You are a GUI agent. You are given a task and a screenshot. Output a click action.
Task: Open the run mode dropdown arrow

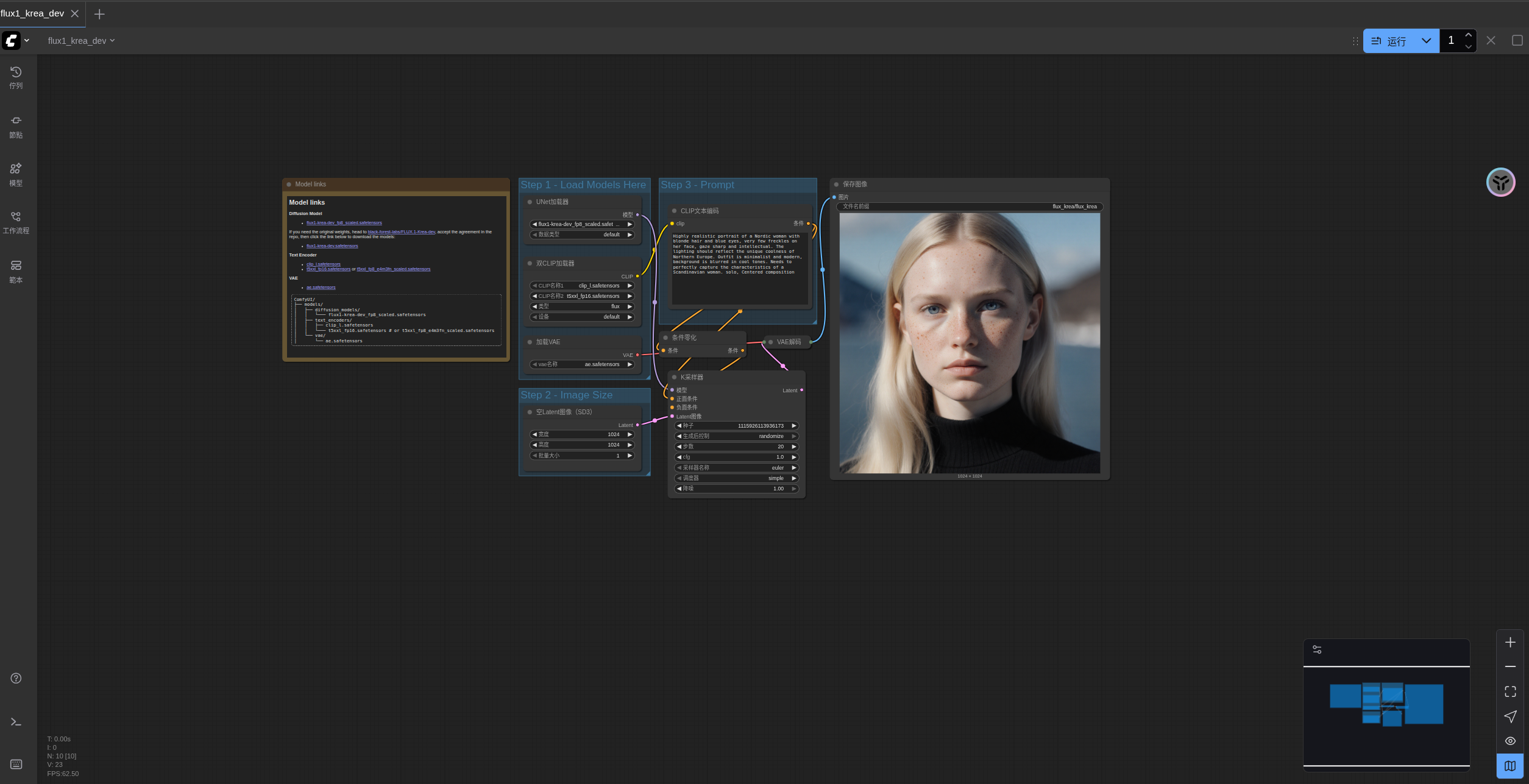point(1426,41)
